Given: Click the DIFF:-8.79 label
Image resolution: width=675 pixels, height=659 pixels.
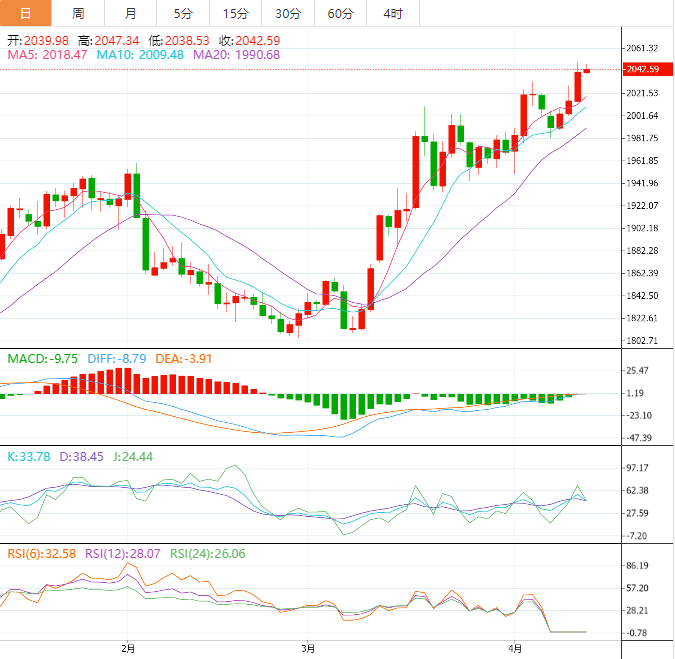Looking at the screenshot, I should pyautogui.click(x=117, y=359).
